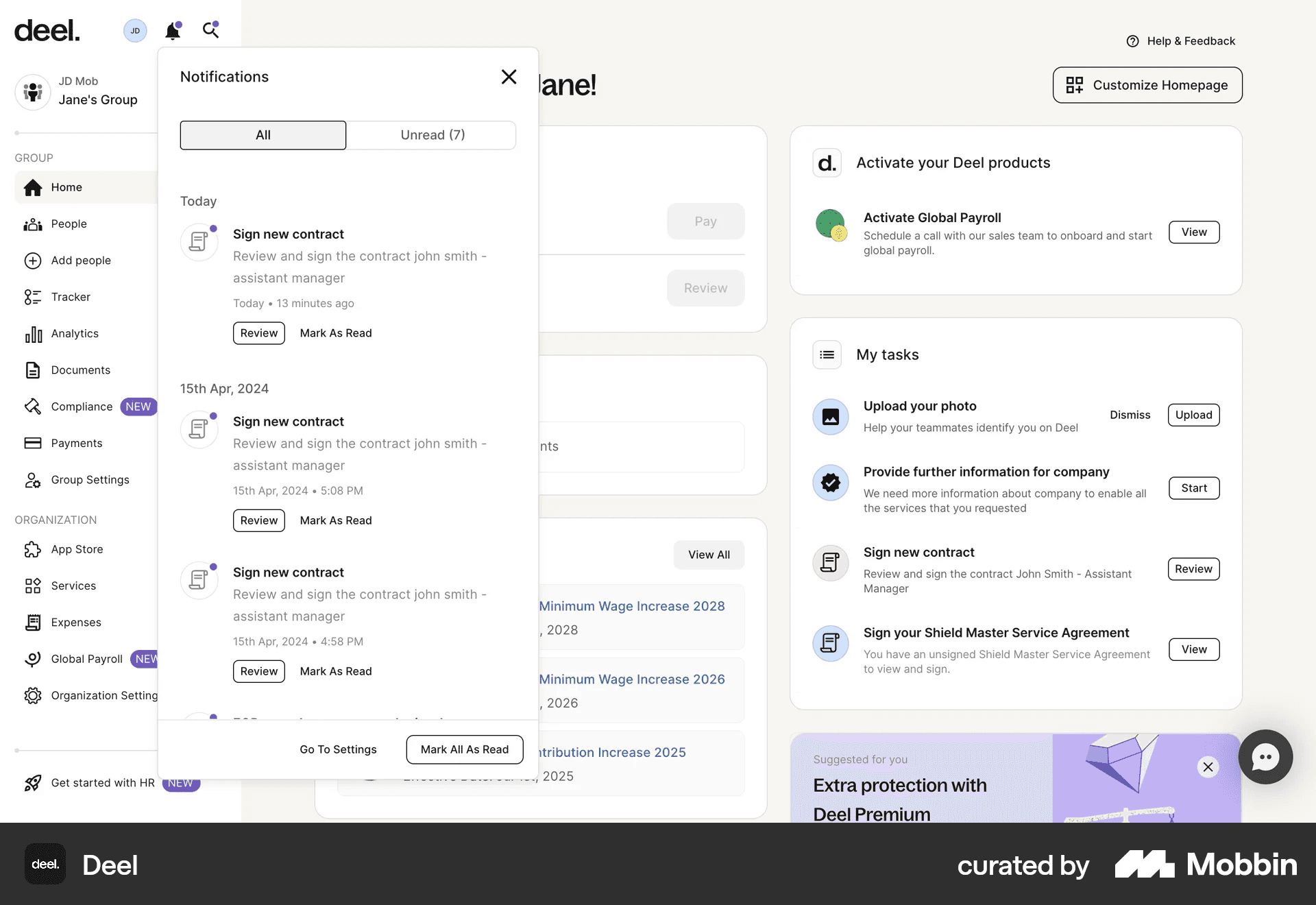Click the Deel products 'd.' icon
1316x905 pixels.
coord(827,163)
